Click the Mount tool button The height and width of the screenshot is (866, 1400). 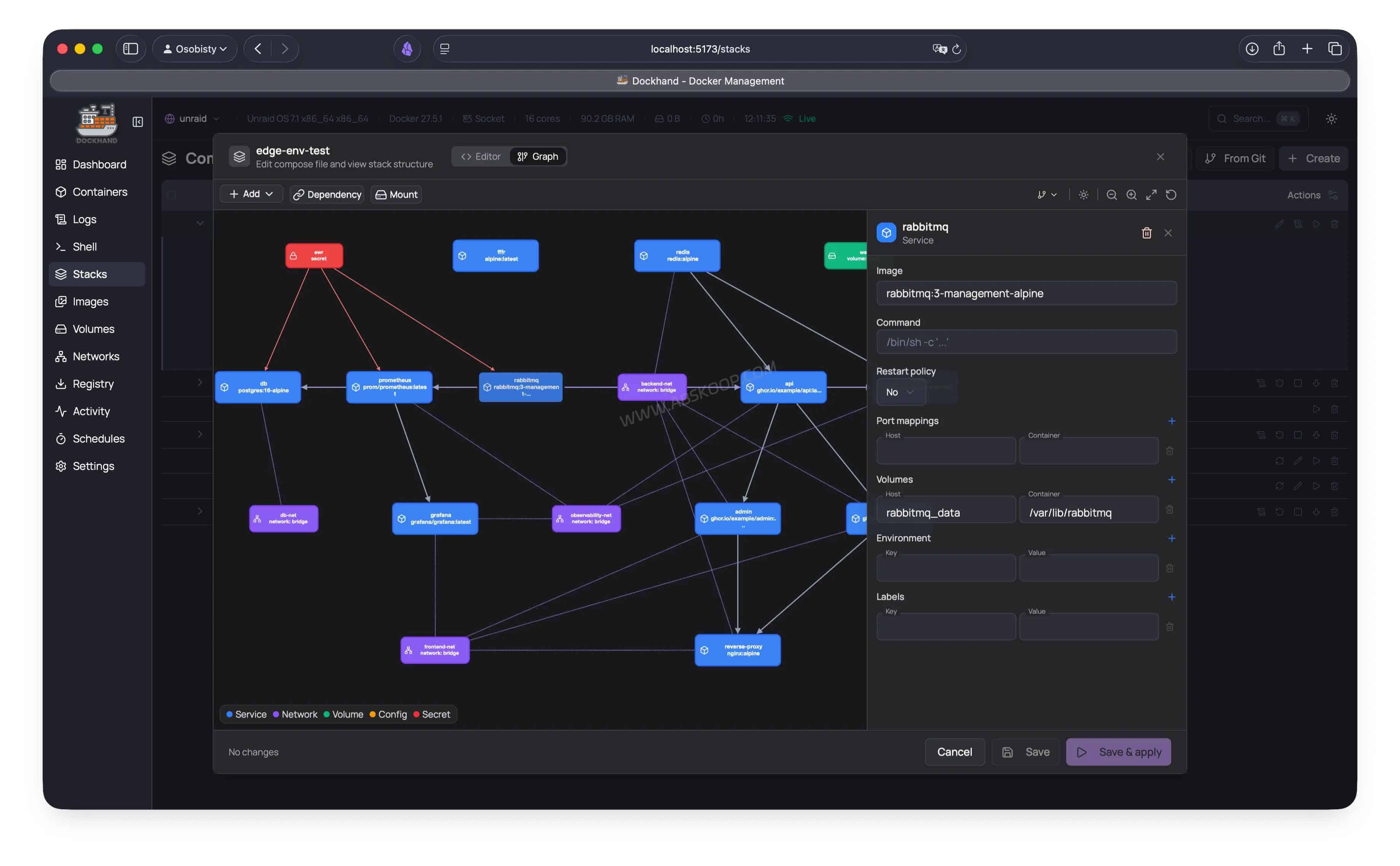pos(396,195)
